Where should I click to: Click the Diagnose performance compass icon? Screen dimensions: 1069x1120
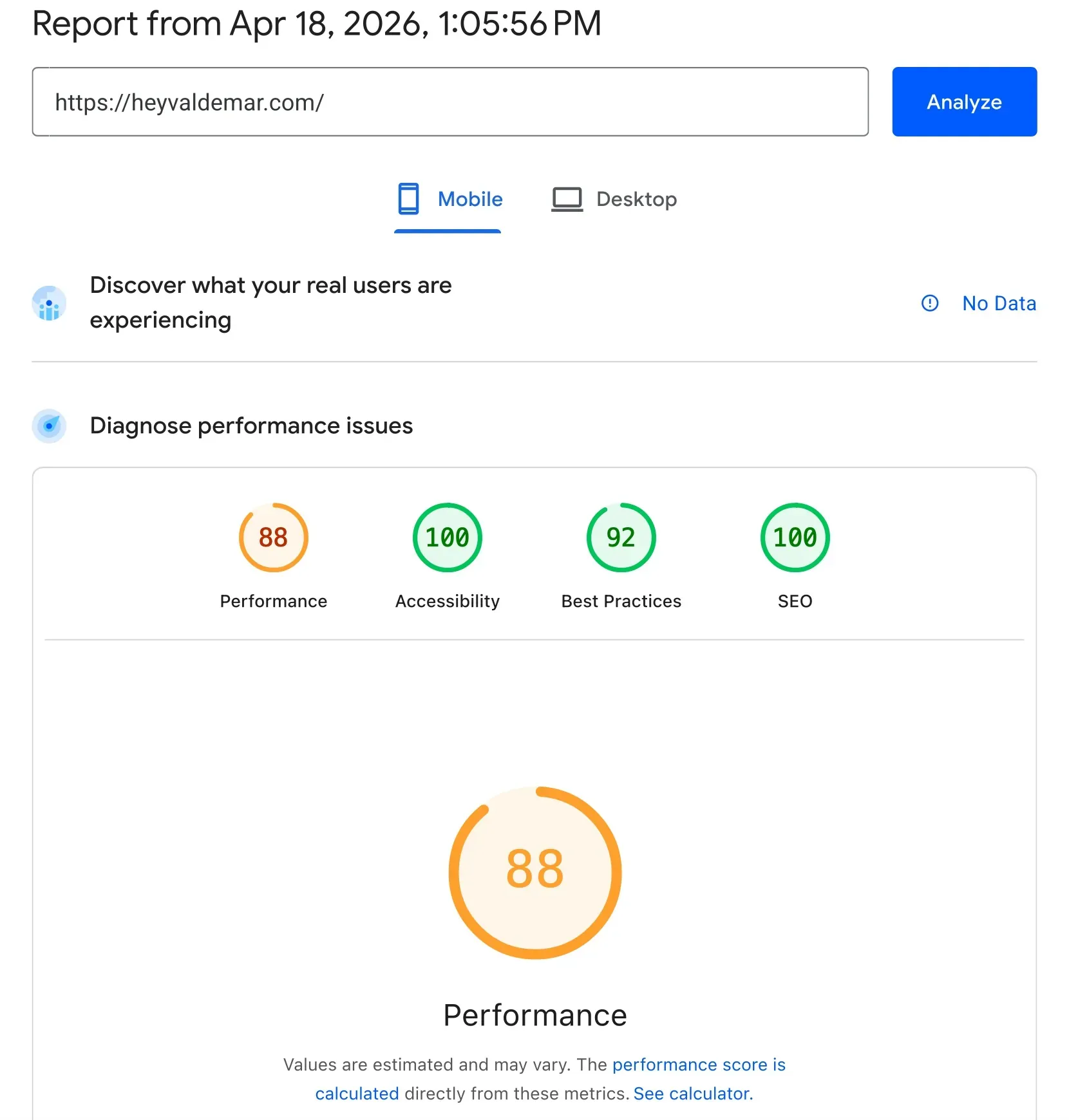point(48,425)
